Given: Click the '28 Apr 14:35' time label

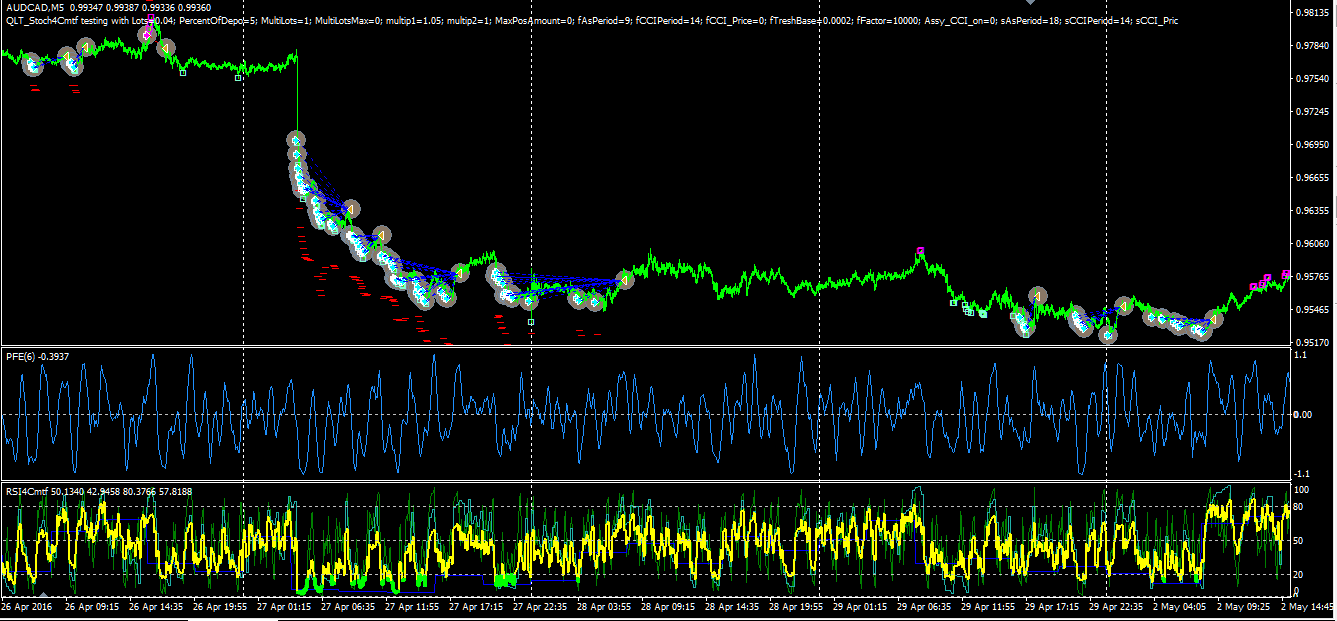Looking at the screenshot, I should coord(732,607).
